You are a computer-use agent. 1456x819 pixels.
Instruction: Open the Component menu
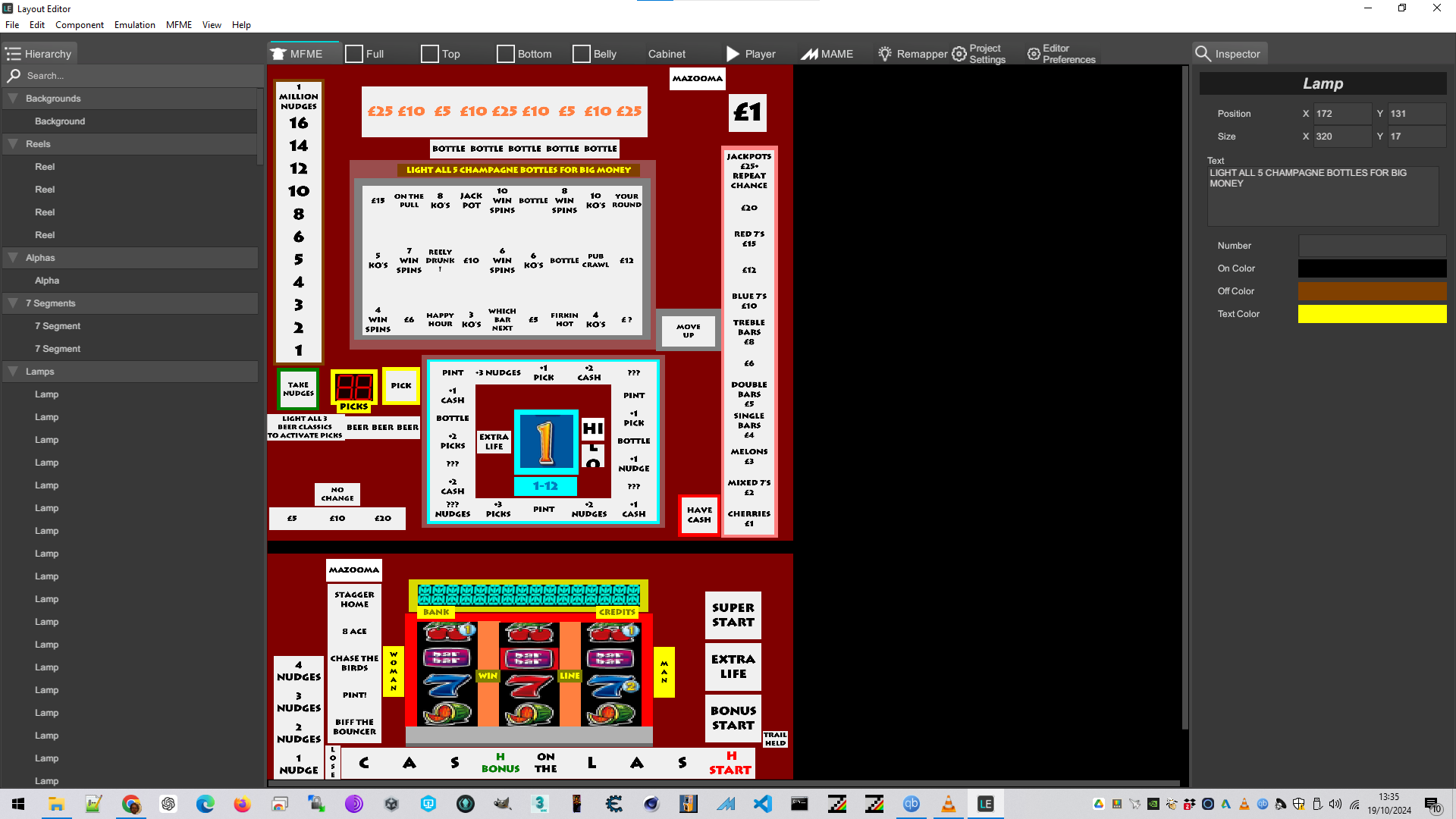click(x=79, y=25)
